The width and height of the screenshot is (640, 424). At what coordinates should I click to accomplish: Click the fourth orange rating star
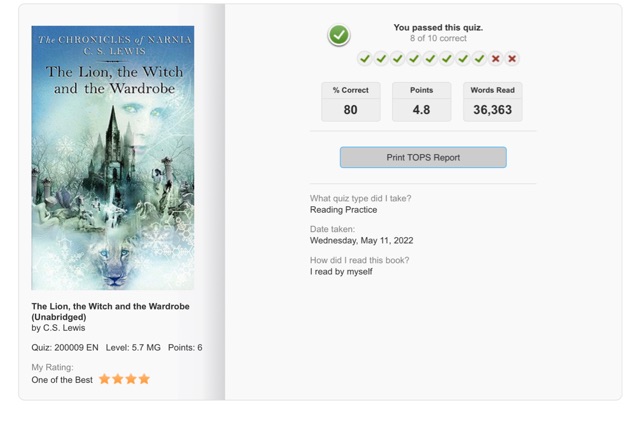click(144, 379)
